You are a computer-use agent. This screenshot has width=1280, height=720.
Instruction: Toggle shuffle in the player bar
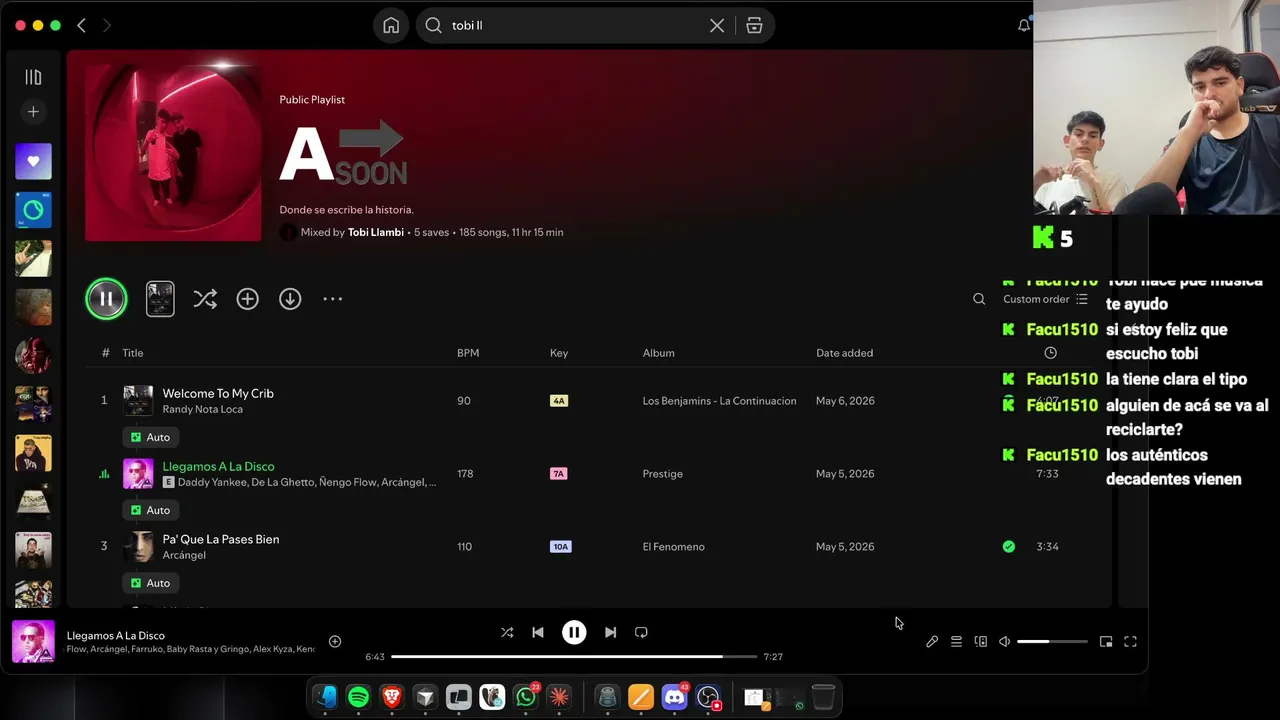click(x=507, y=632)
